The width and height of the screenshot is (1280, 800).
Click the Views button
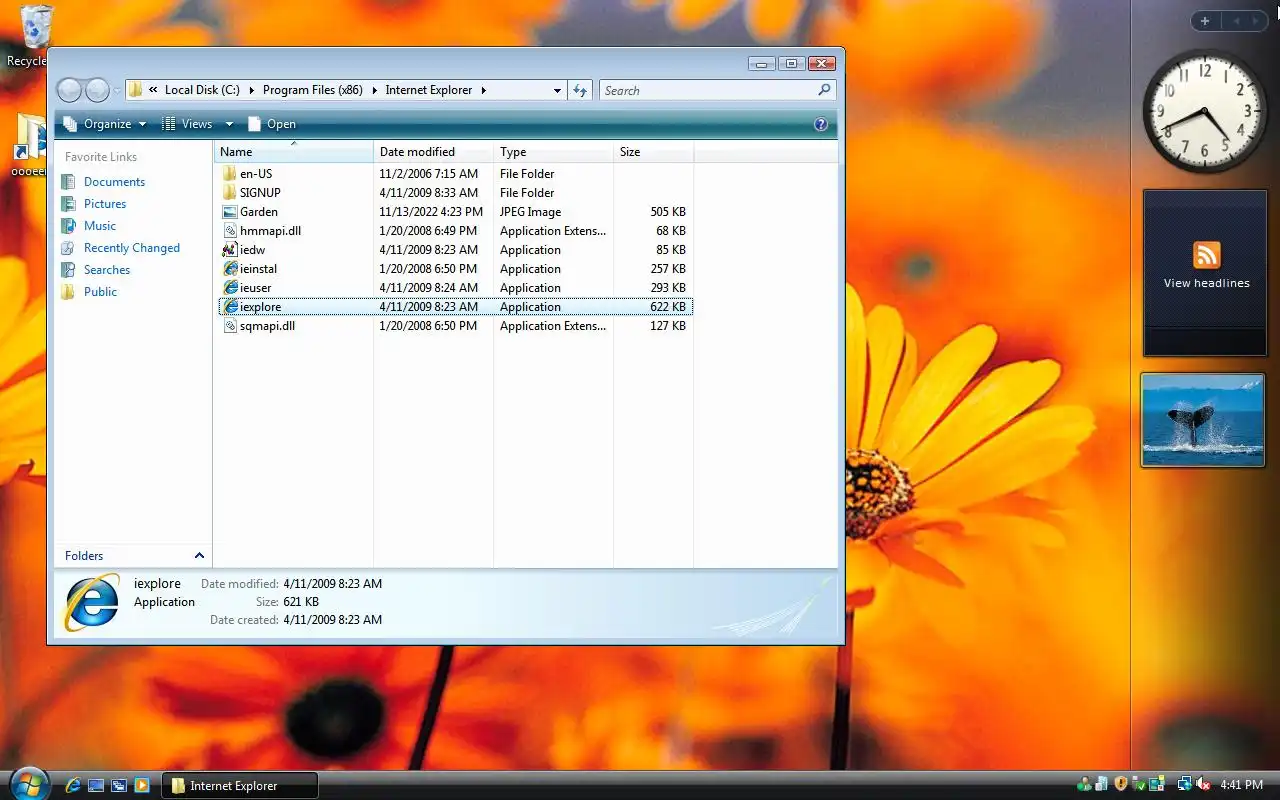(x=188, y=124)
